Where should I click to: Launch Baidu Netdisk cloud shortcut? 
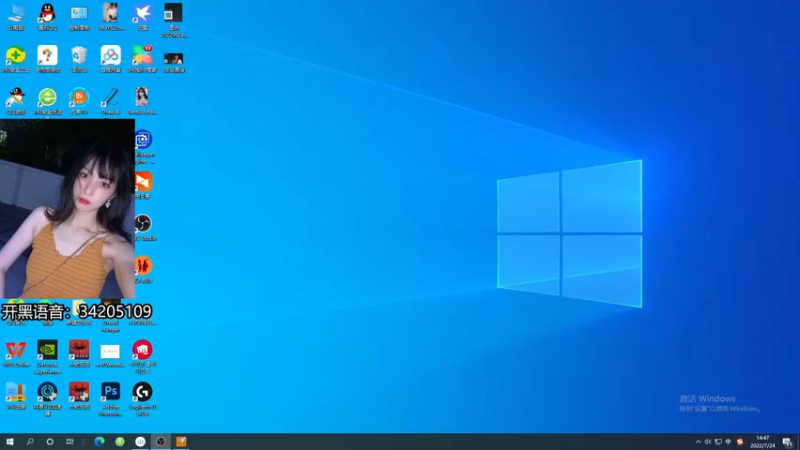coord(111,59)
